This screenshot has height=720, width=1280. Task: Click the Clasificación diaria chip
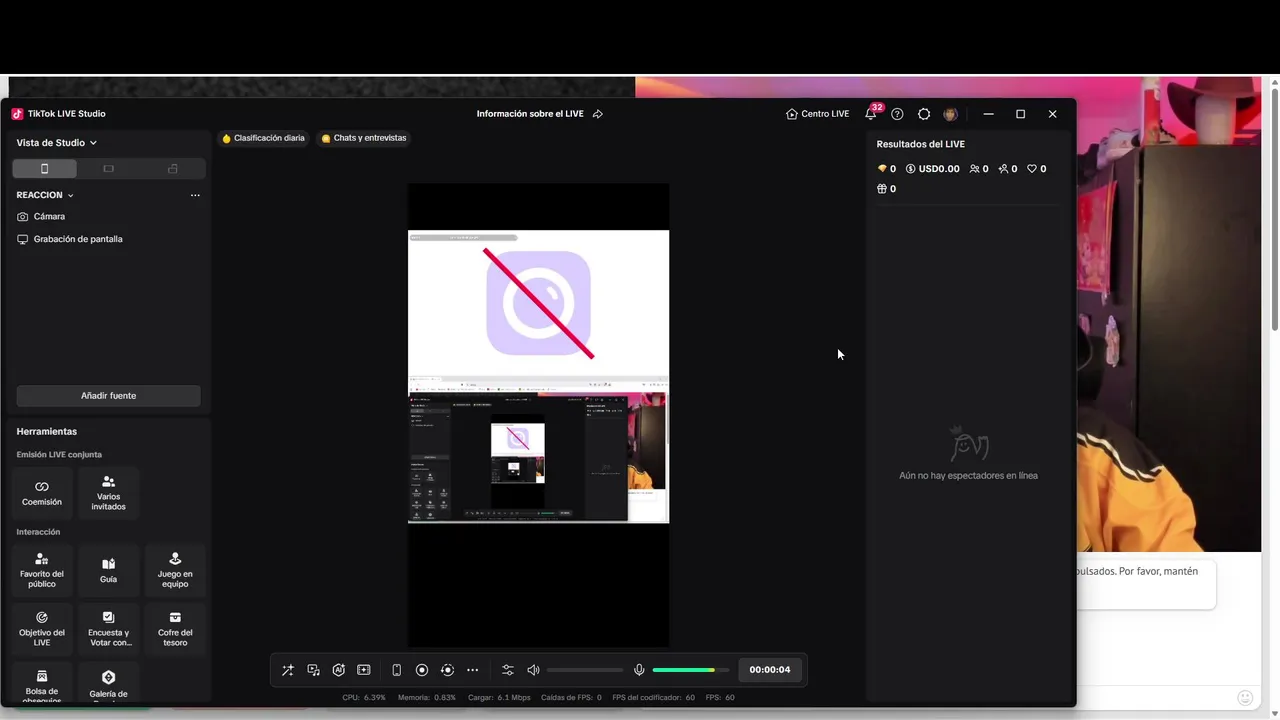point(263,138)
